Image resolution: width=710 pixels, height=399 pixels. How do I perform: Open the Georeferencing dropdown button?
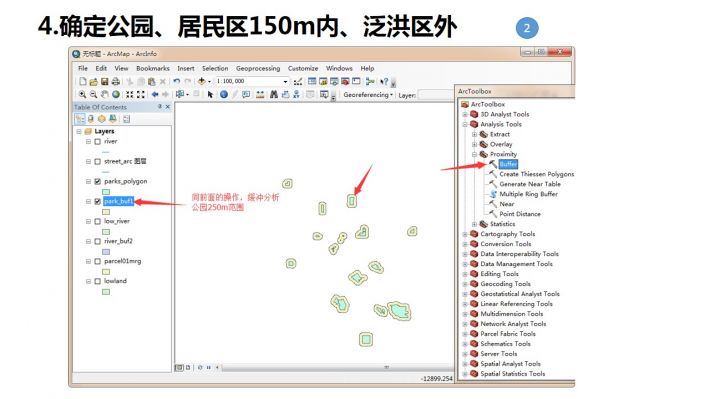coord(368,95)
